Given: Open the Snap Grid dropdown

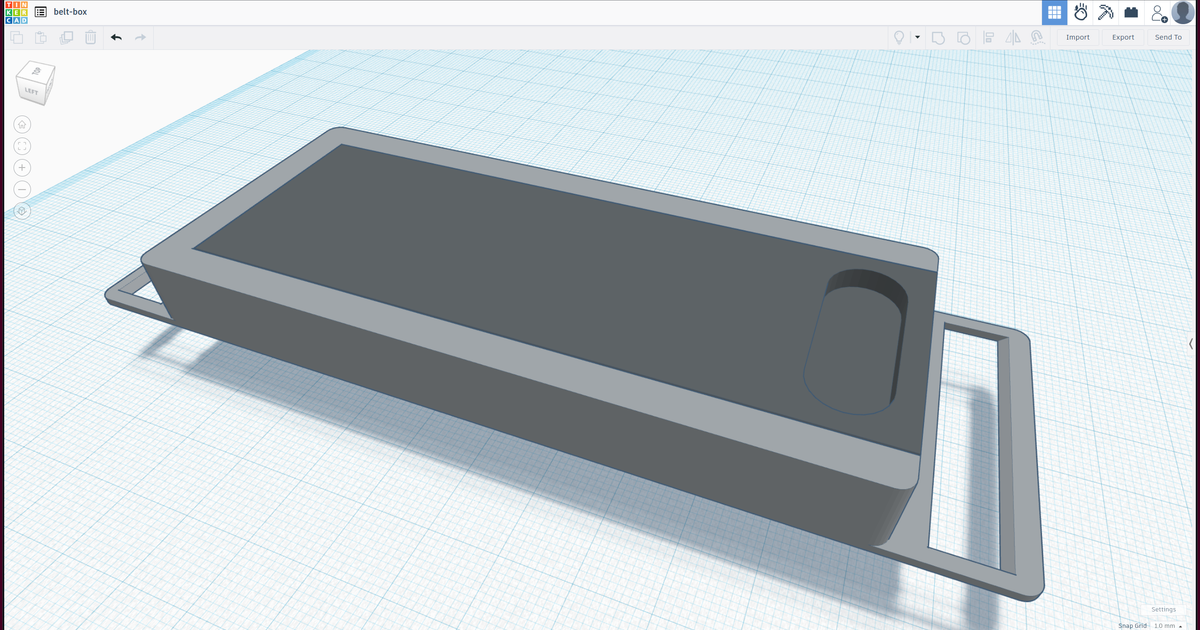Looking at the screenshot, I should [x=1166, y=625].
